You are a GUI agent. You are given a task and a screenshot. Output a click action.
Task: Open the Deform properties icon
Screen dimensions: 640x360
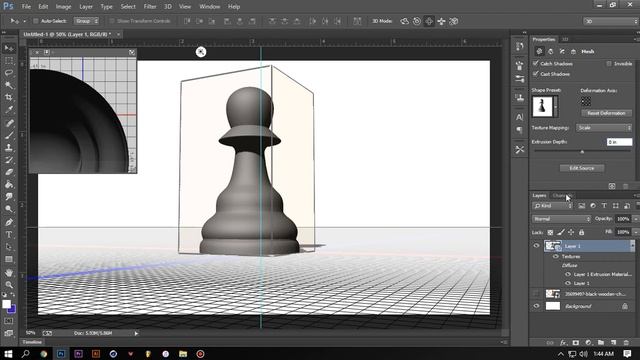(551, 51)
